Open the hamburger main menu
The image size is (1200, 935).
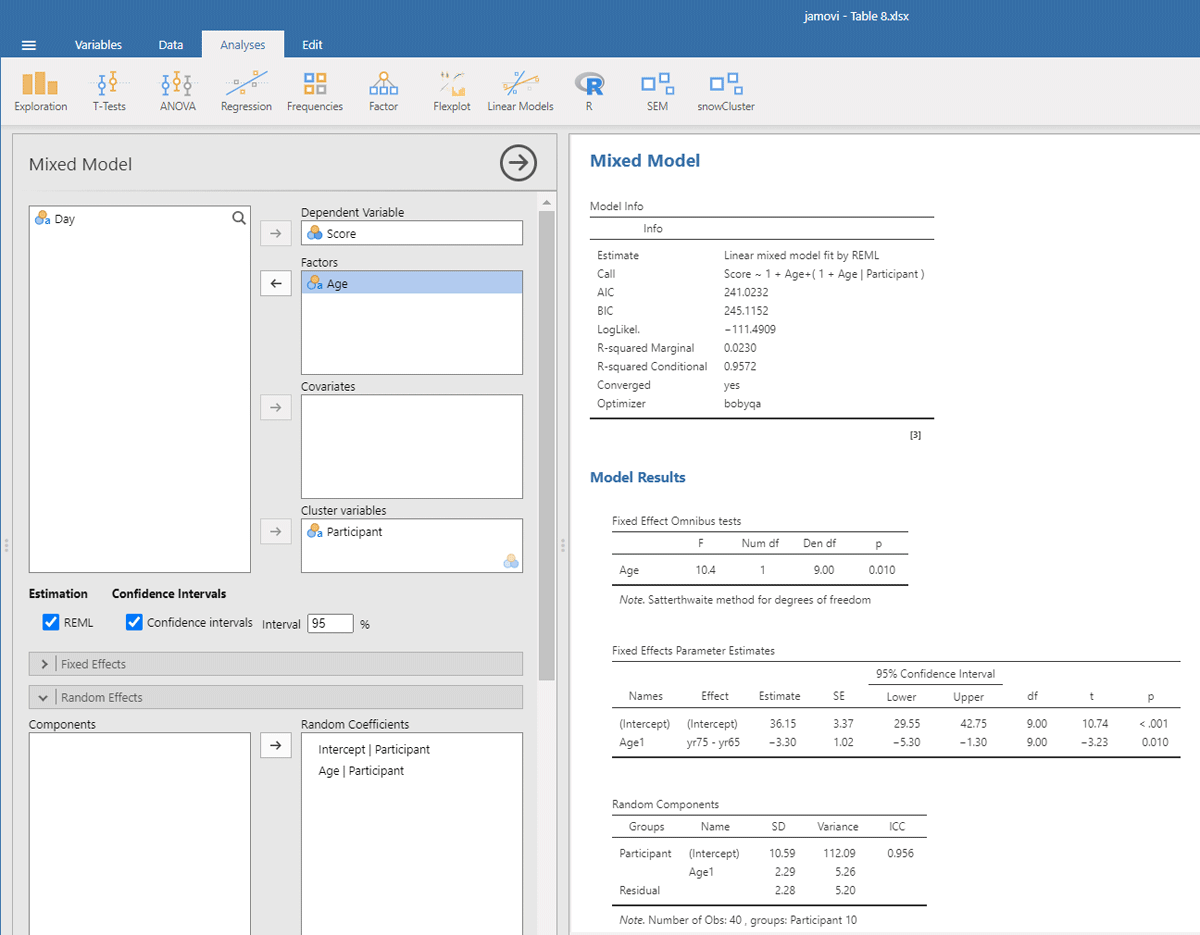coord(29,45)
